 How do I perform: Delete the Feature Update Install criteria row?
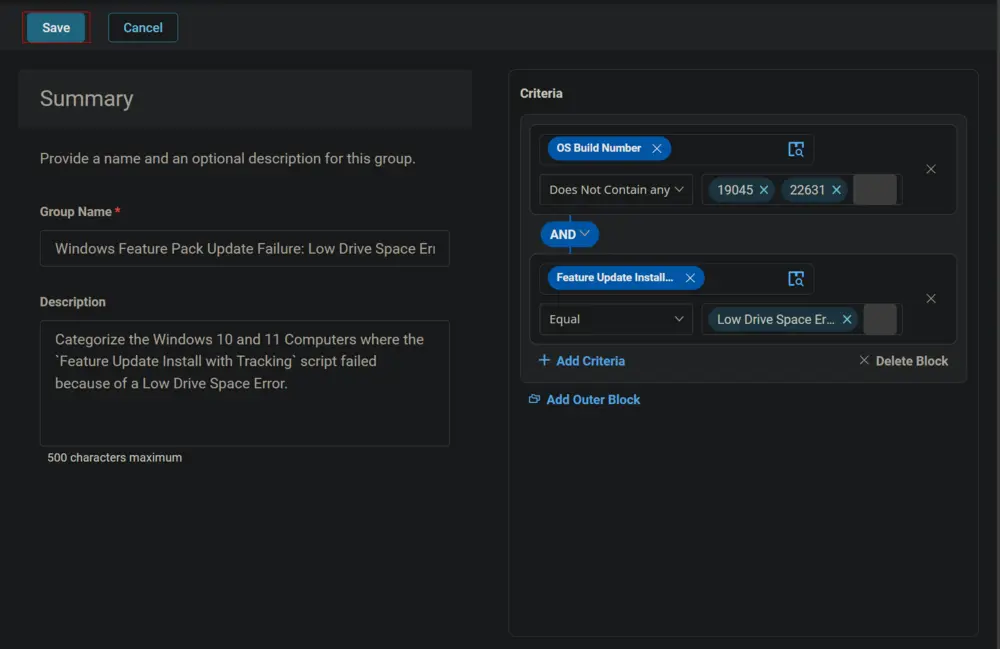[930, 298]
